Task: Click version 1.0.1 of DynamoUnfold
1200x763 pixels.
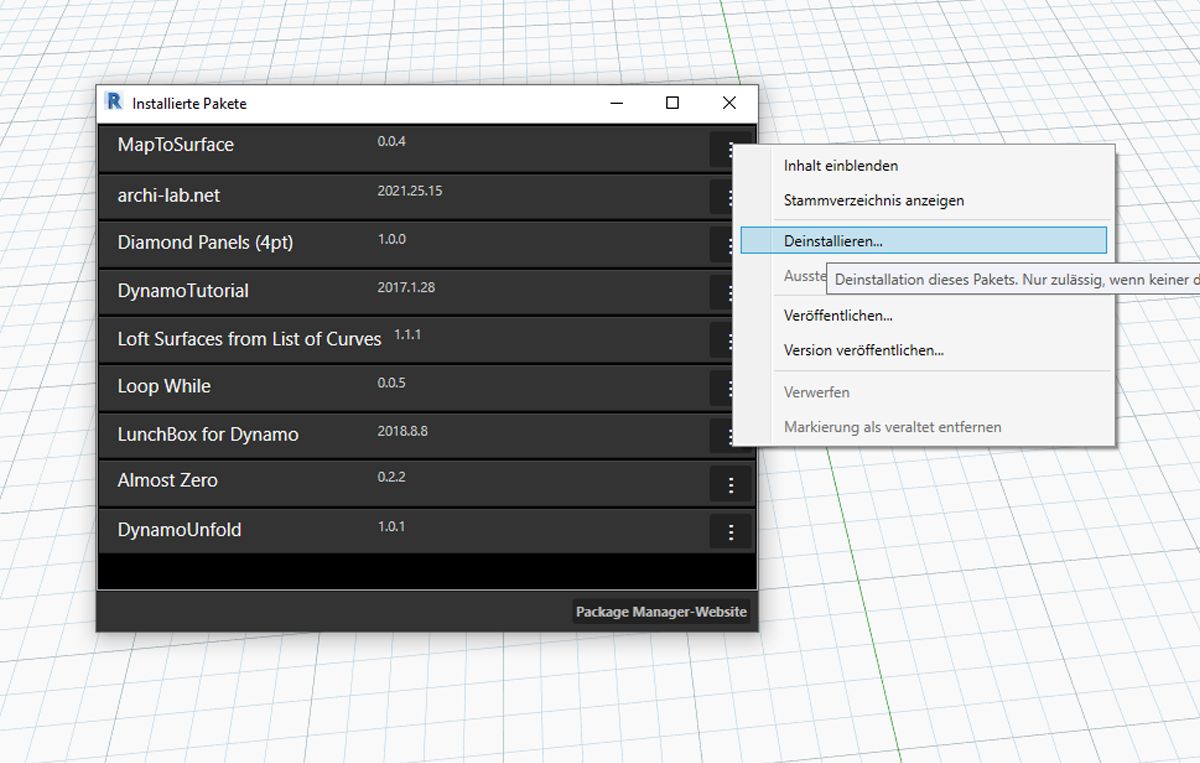Action: pyautogui.click(x=391, y=527)
